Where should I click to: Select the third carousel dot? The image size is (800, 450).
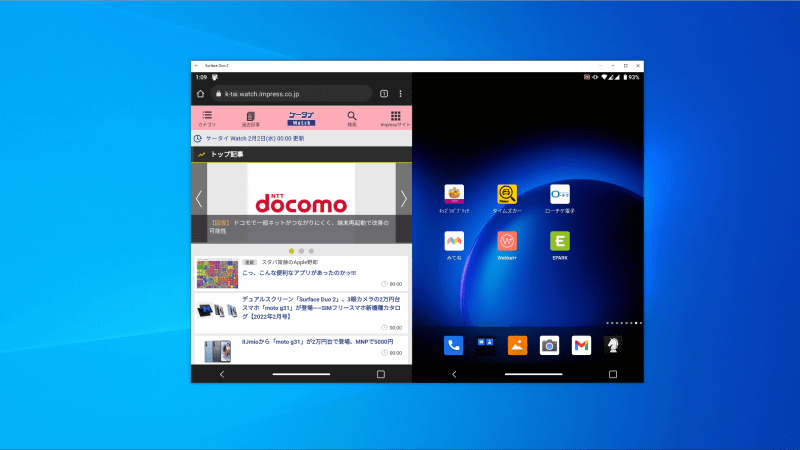click(x=311, y=251)
